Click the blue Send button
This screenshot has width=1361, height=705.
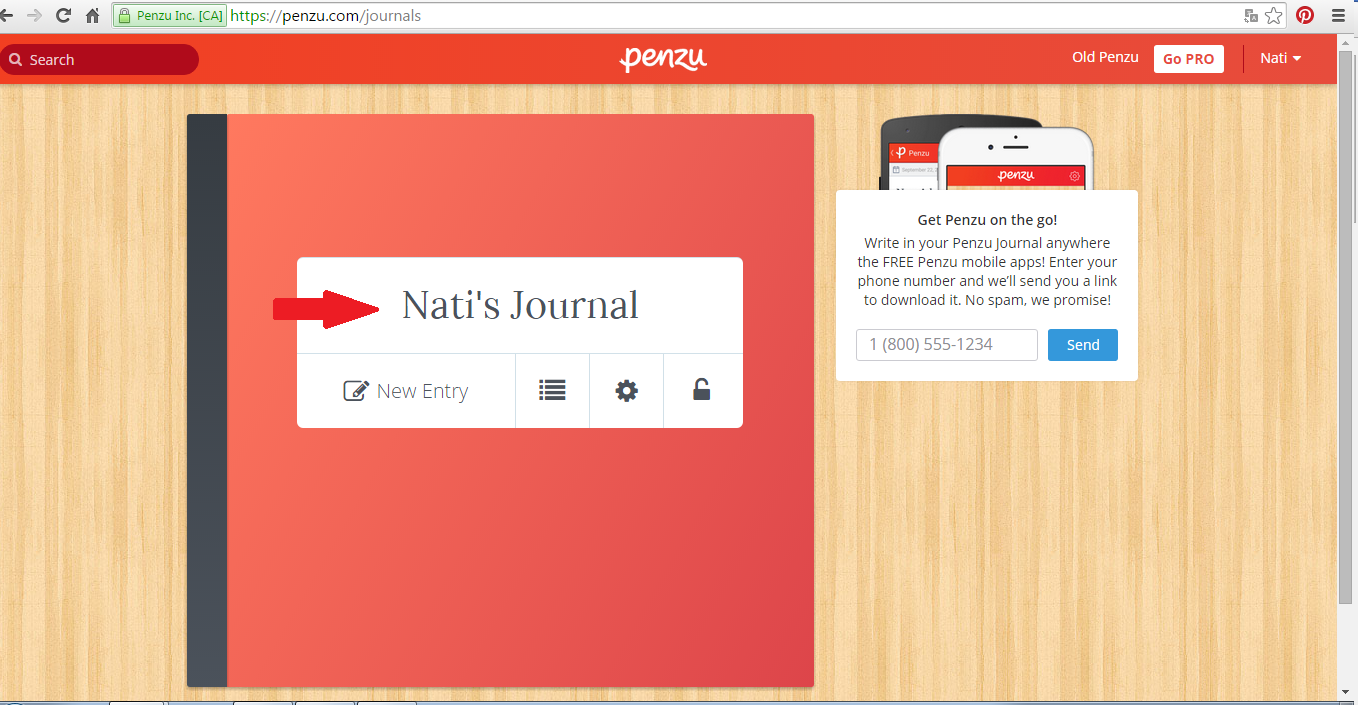click(1083, 345)
